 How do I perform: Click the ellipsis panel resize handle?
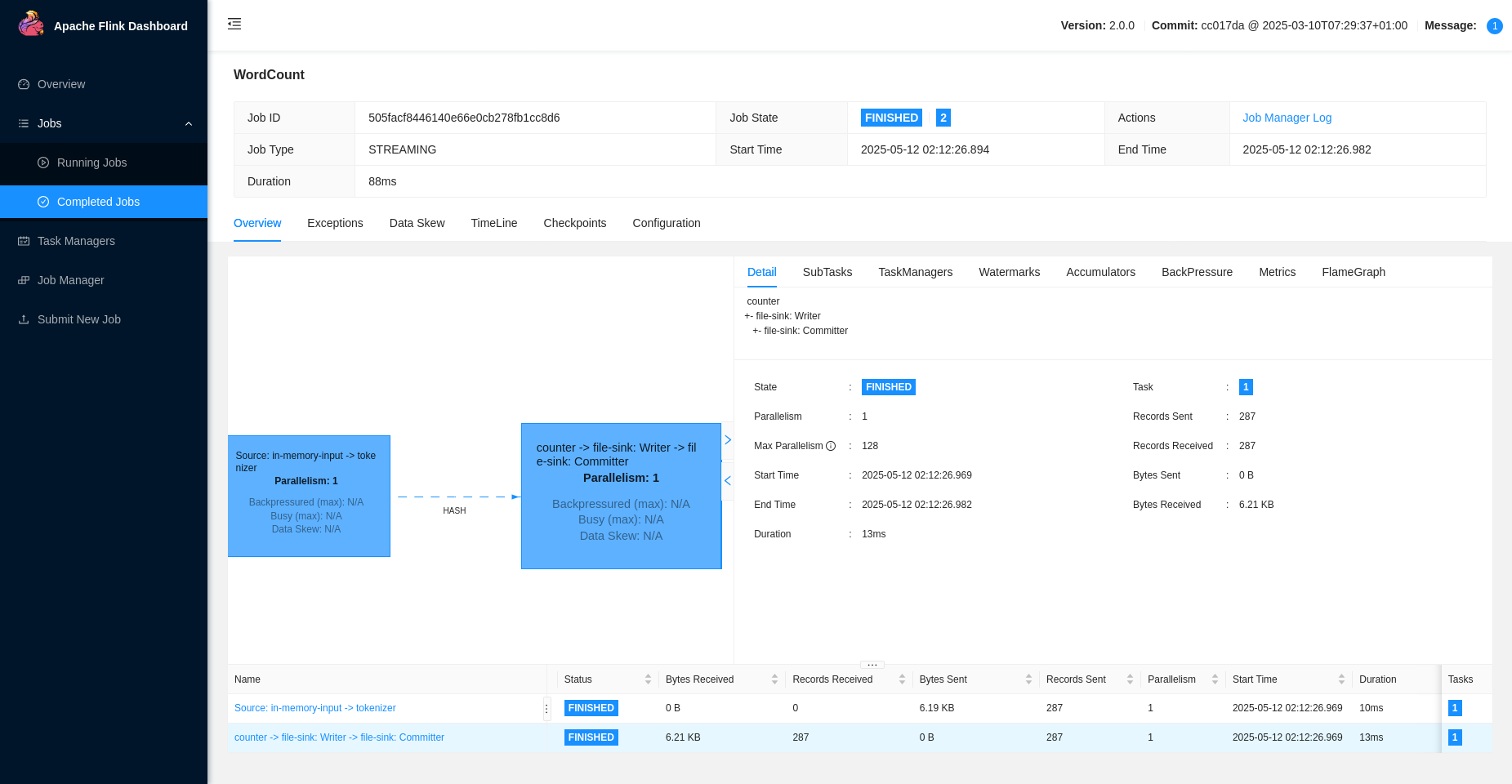tap(872, 664)
